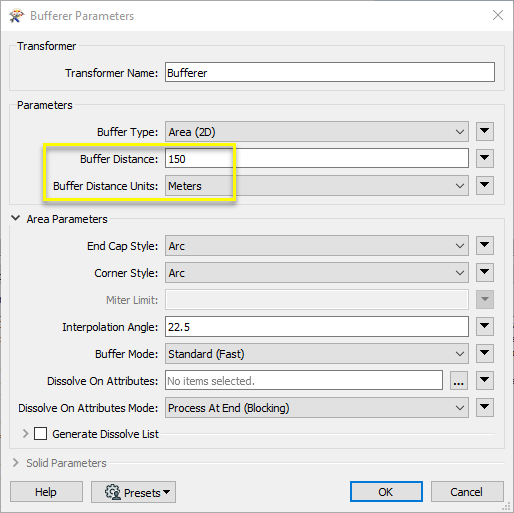The height and width of the screenshot is (513, 514).
Task: Open arrow menu beside End Cap Style
Action: [x=485, y=246]
